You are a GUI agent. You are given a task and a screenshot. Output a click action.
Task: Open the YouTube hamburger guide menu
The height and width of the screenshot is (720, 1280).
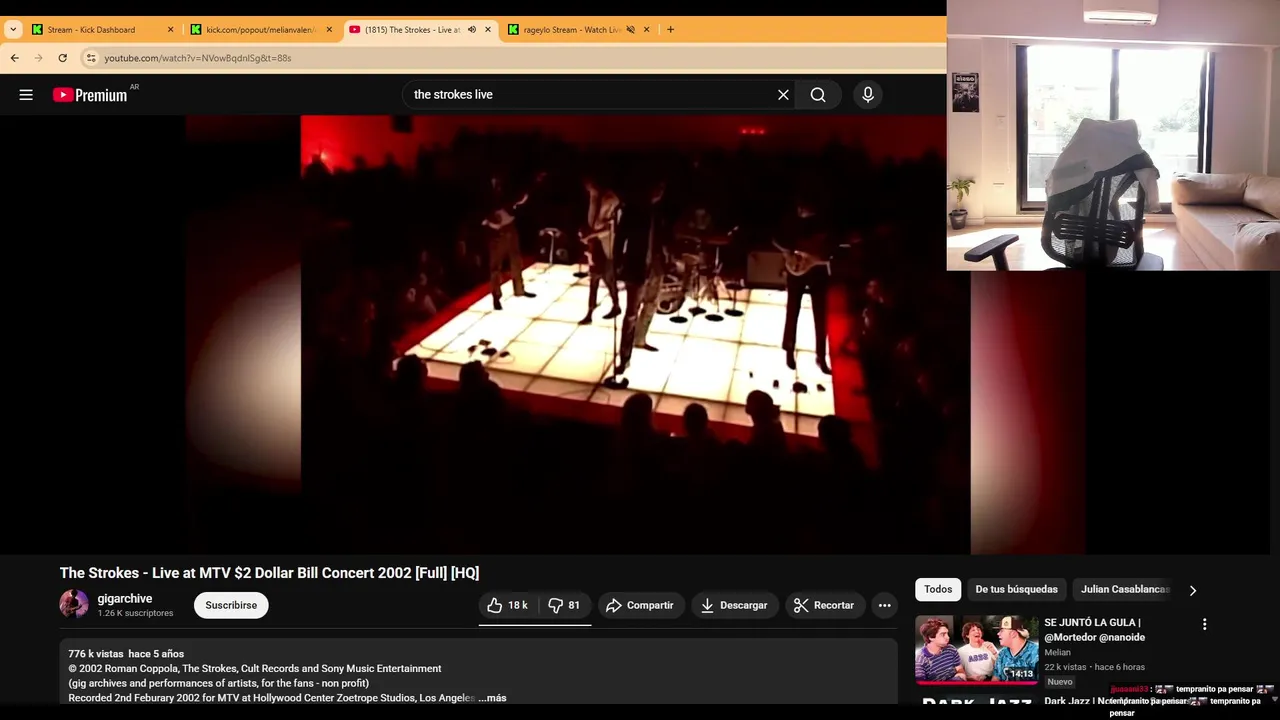[26, 95]
